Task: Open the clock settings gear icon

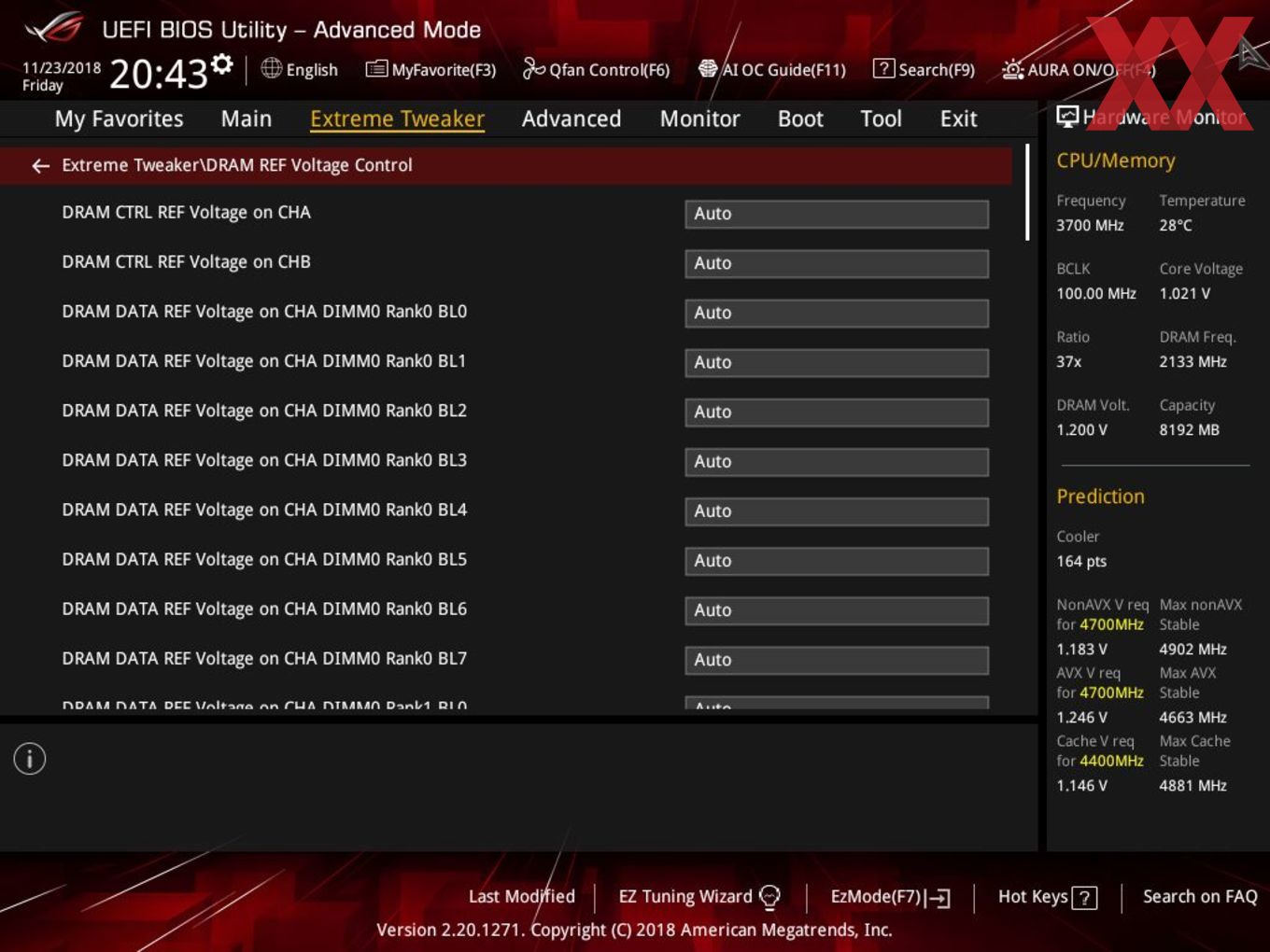Action: (x=222, y=64)
